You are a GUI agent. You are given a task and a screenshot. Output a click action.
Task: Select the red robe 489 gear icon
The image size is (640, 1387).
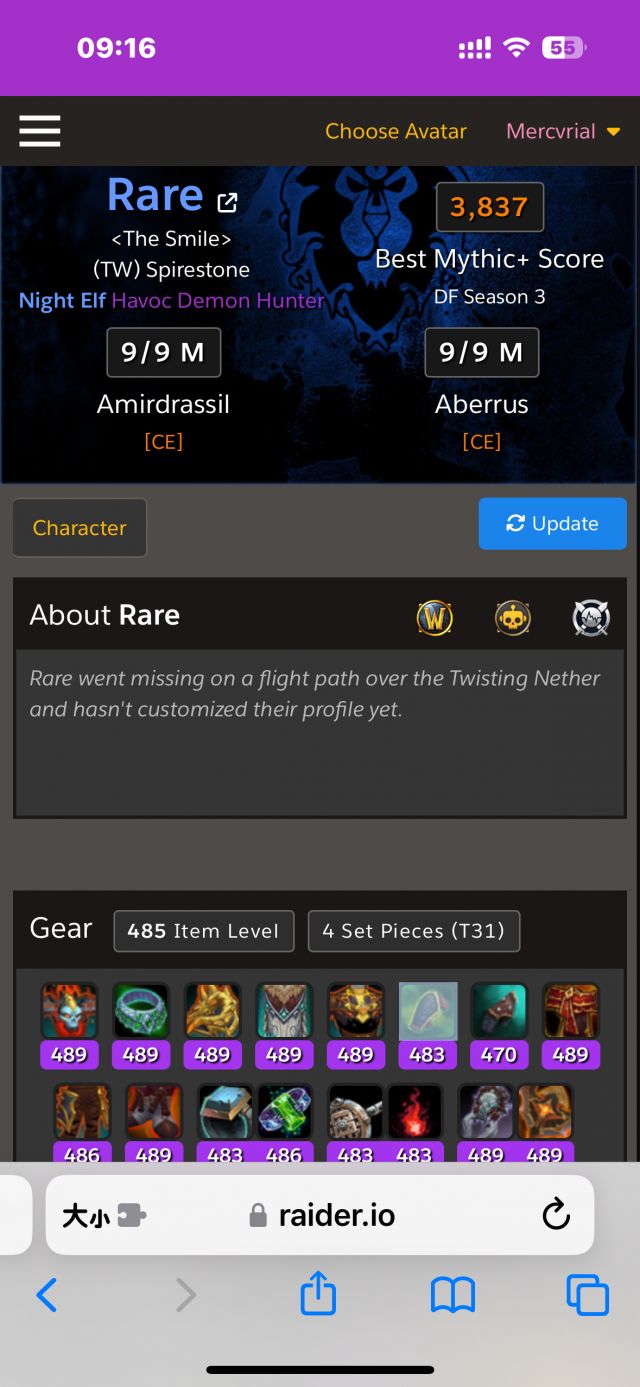click(x=571, y=1011)
